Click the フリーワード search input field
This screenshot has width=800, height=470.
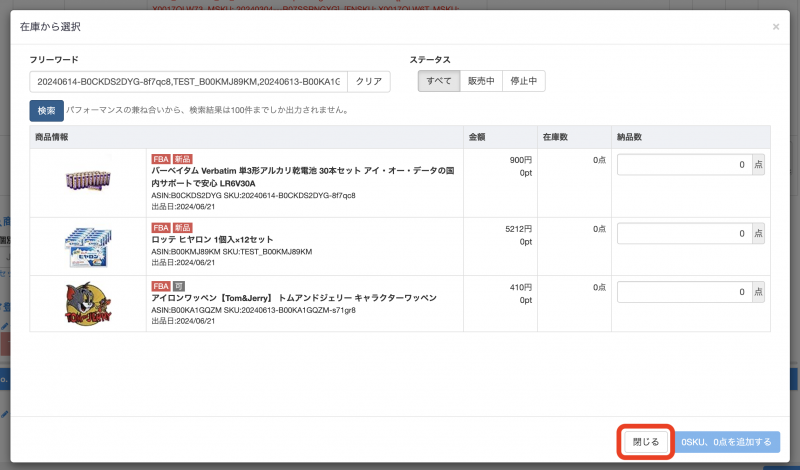[188, 82]
